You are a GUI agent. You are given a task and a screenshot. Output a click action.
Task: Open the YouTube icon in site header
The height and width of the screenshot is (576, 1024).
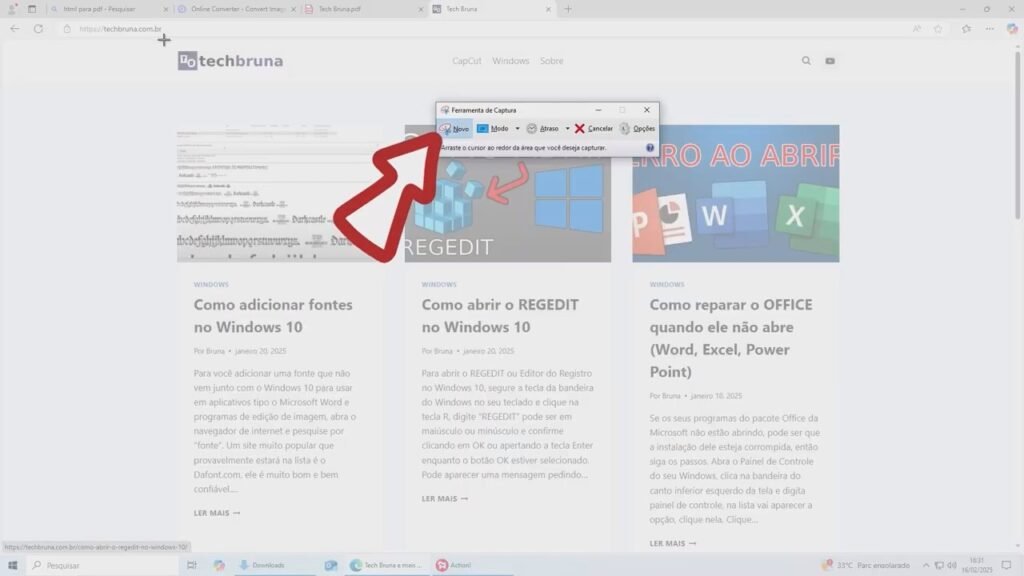830,61
